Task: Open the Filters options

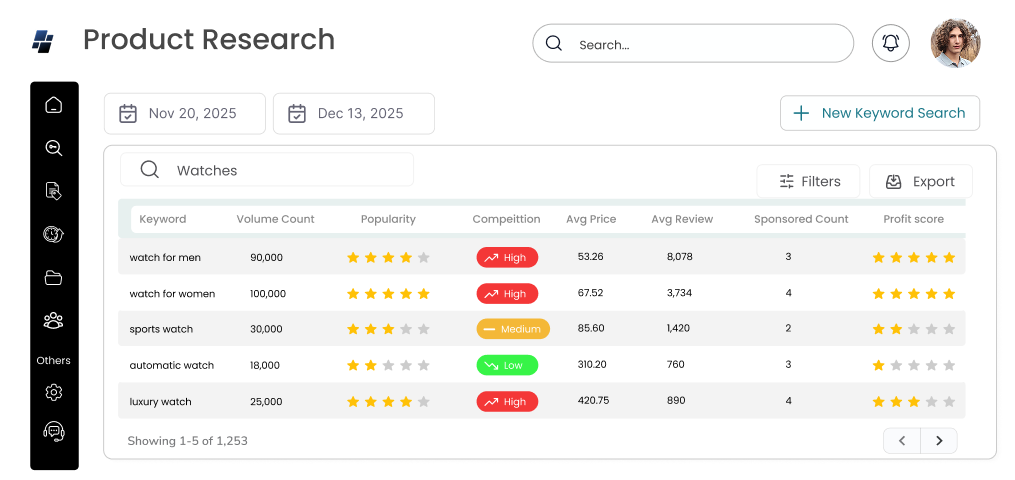Action: coord(808,181)
